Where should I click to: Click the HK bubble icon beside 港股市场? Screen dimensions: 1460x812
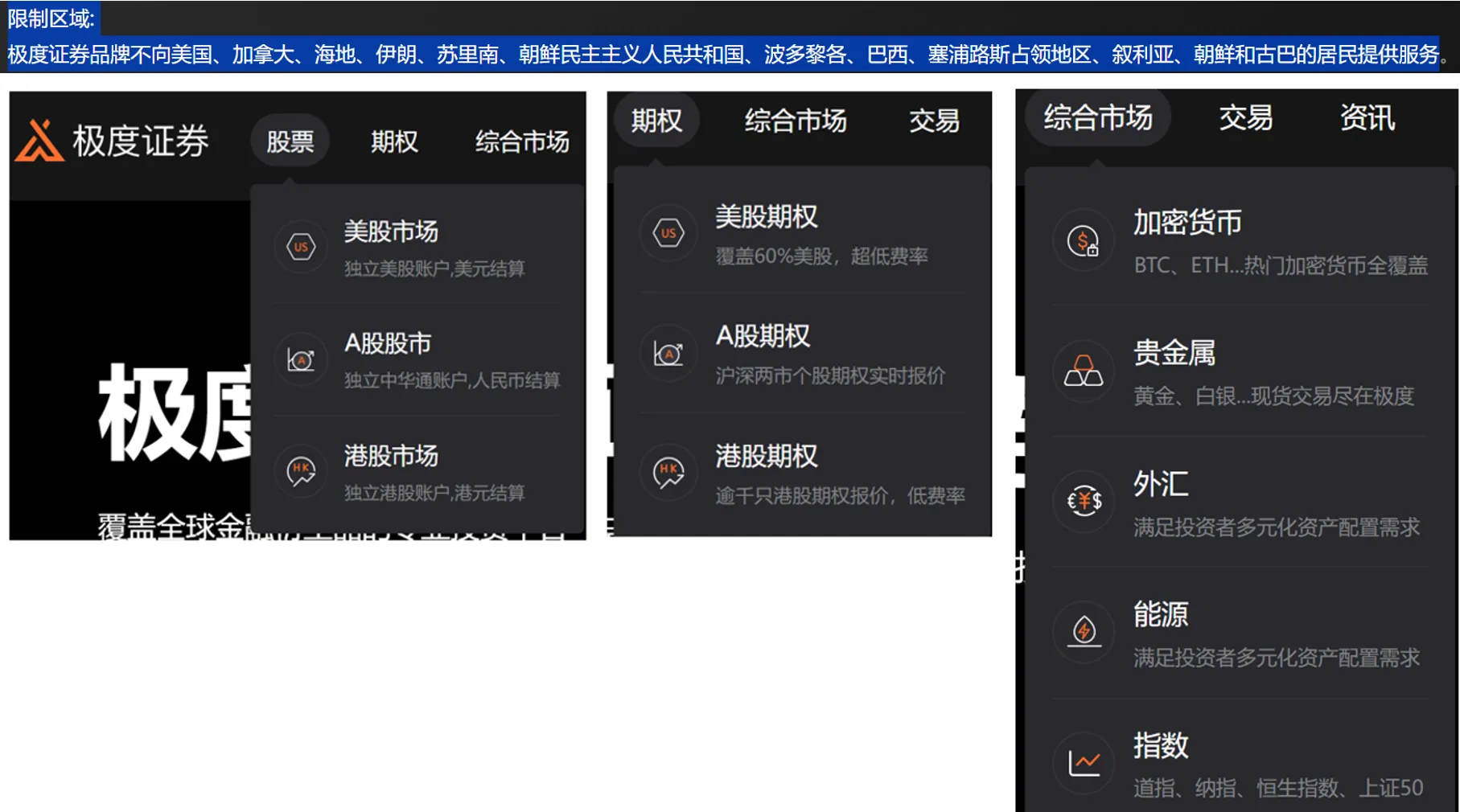click(x=301, y=471)
